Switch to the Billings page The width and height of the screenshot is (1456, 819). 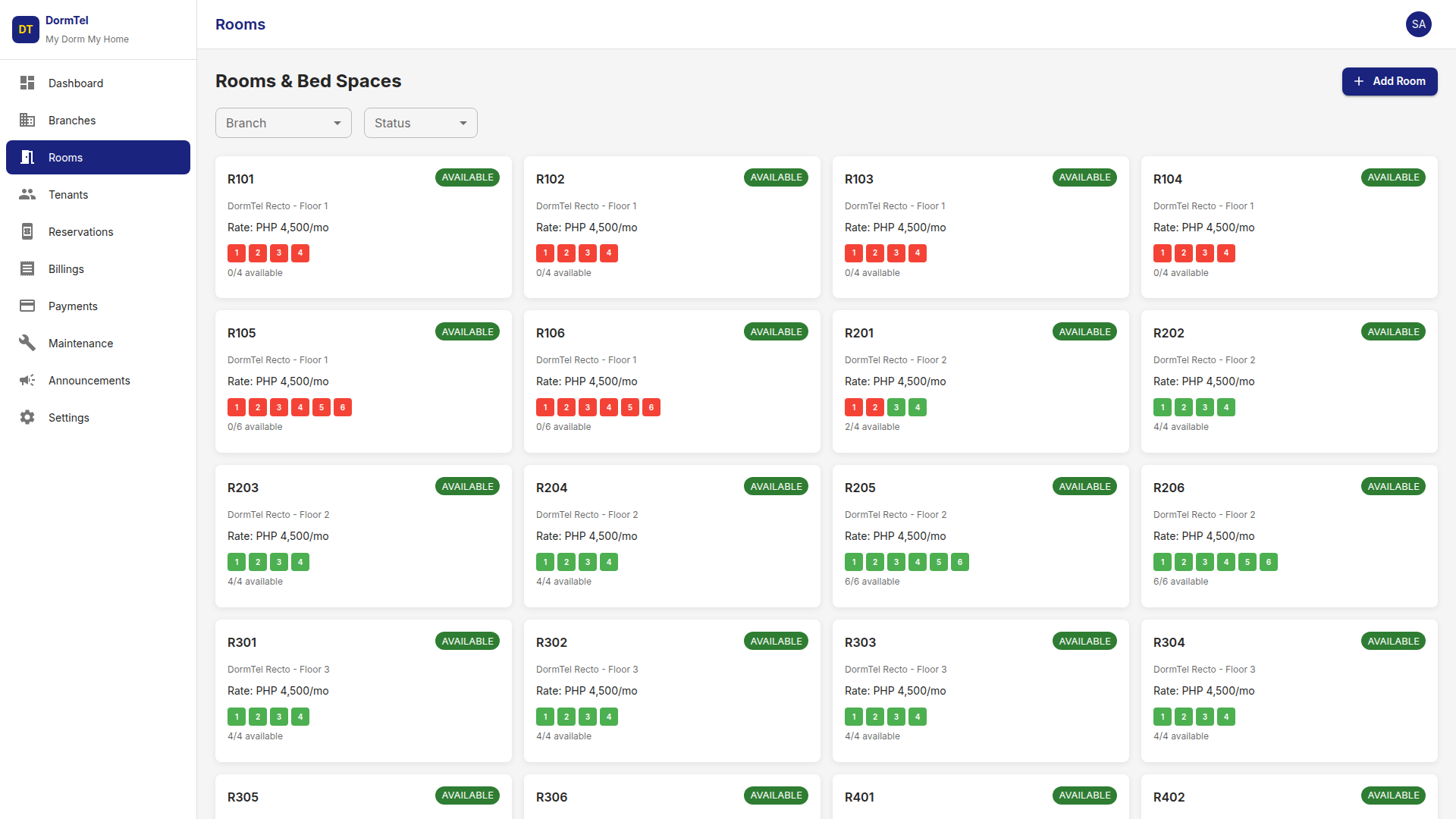99,268
